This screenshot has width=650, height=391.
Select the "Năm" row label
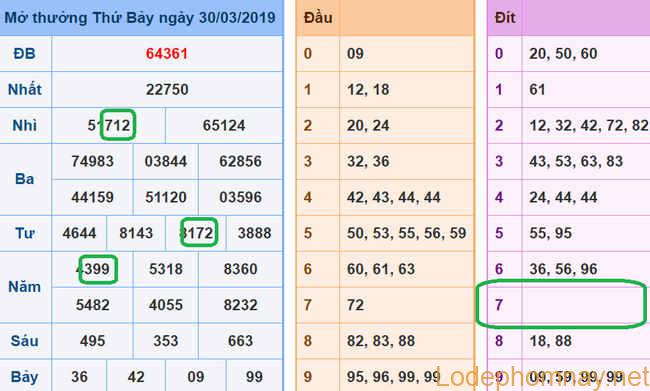tap(24, 287)
